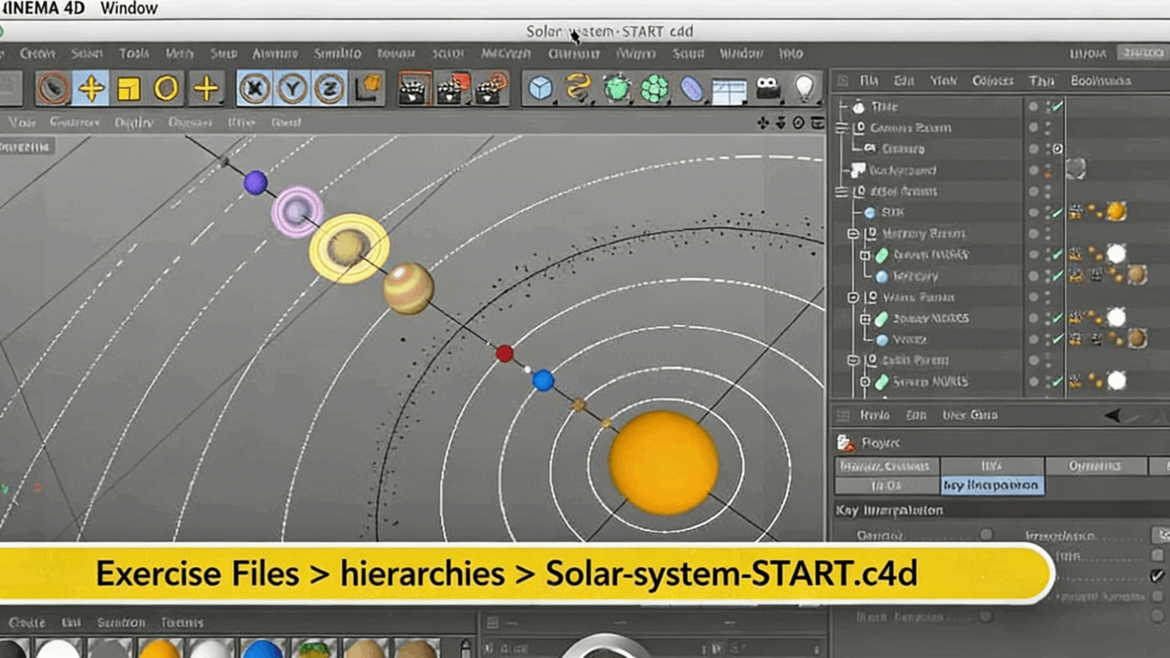The width and height of the screenshot is (1170, 658).
Task: Toggle the X axis lock
Action: (x=255, y=89)
